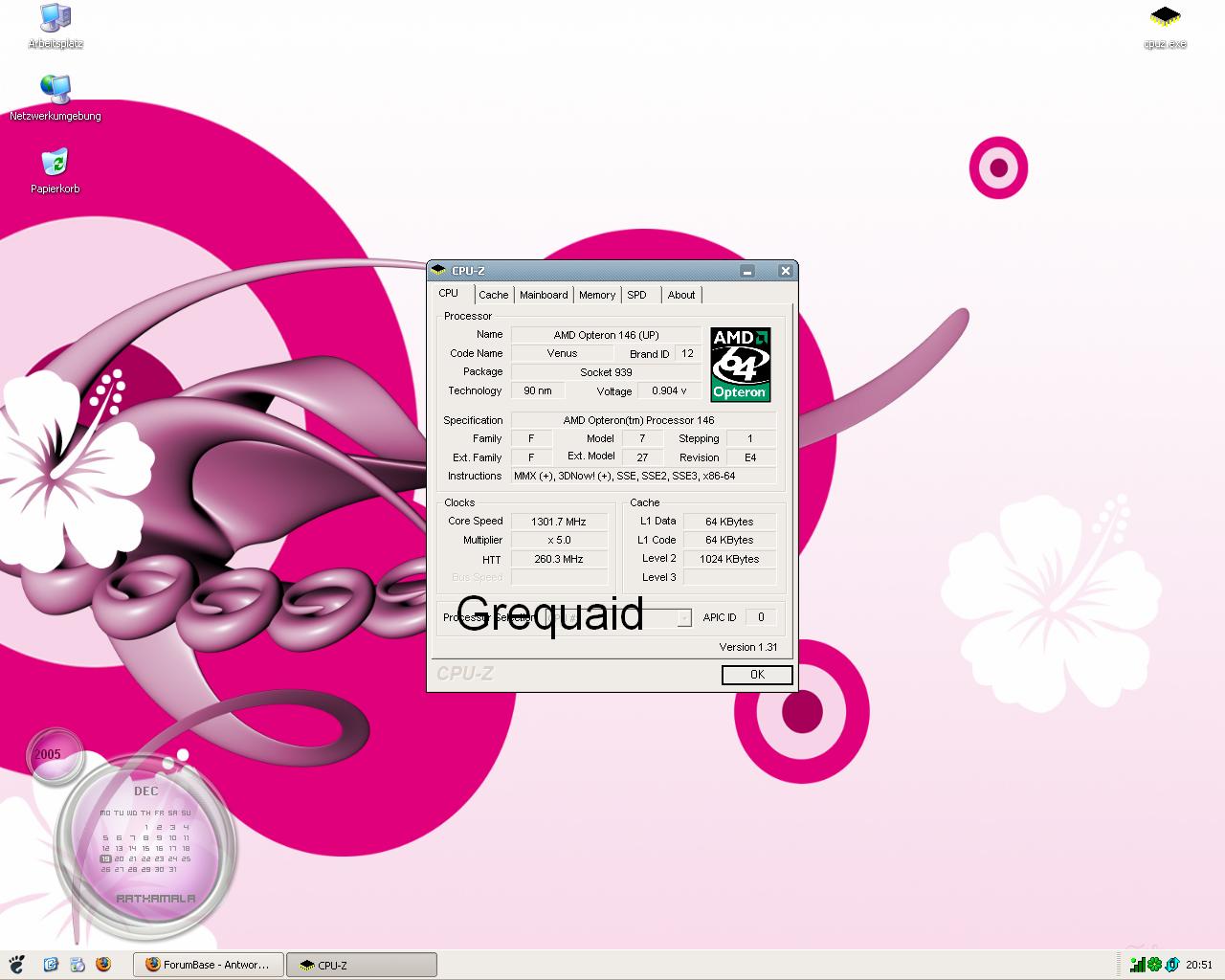Click the AMD 64 Opteron logo
Image resolution: width=1225 pixels, height=980 pixels.
pyautogui.click(x=740, y=364)
